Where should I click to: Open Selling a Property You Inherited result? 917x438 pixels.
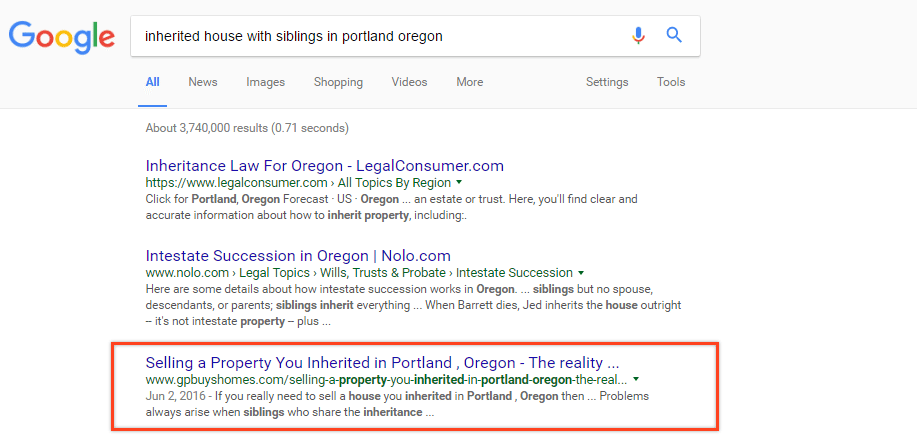pyautogui.click(x=382, y=362)
